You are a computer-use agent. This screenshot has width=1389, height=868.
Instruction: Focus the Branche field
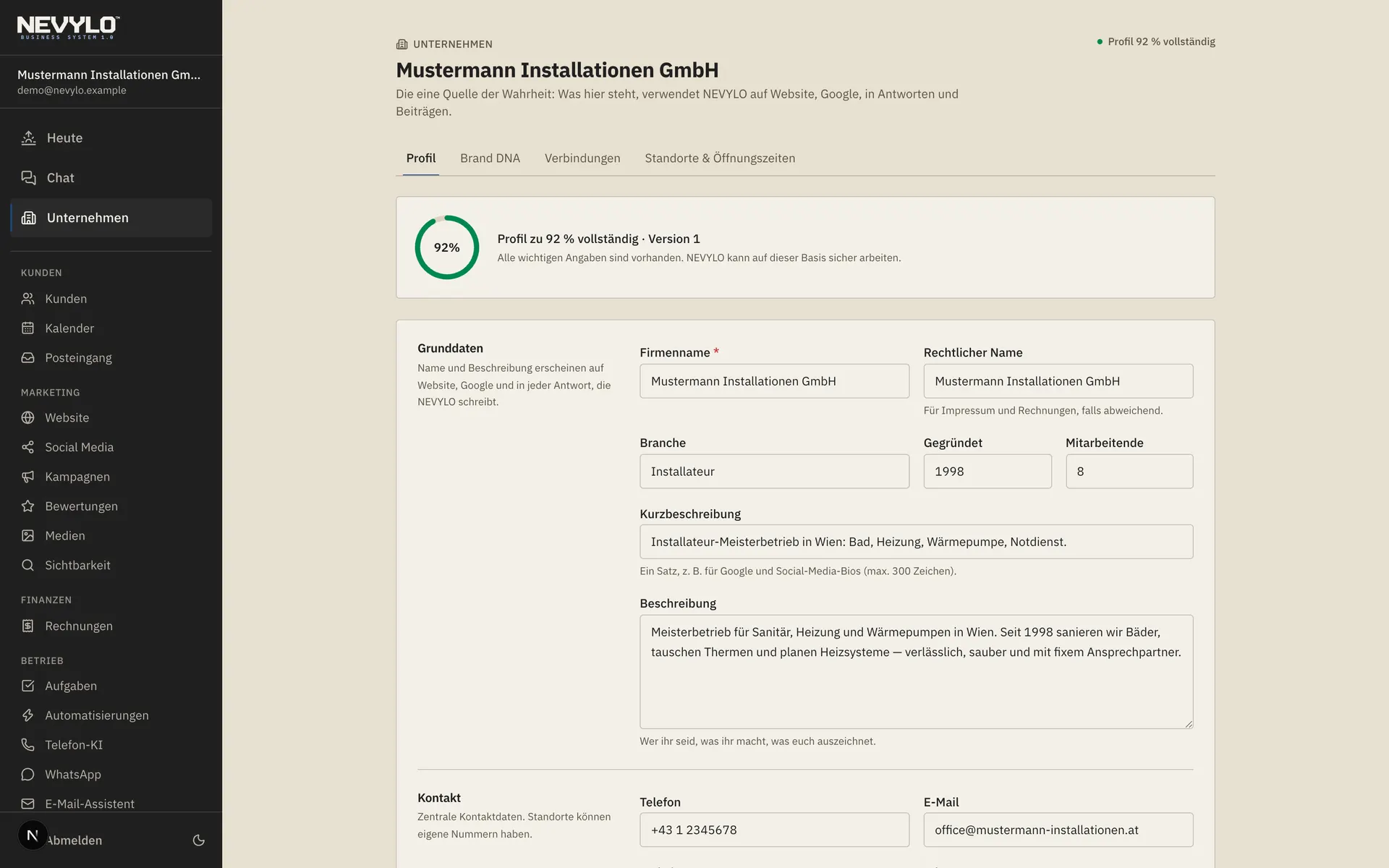pos(774,472)
